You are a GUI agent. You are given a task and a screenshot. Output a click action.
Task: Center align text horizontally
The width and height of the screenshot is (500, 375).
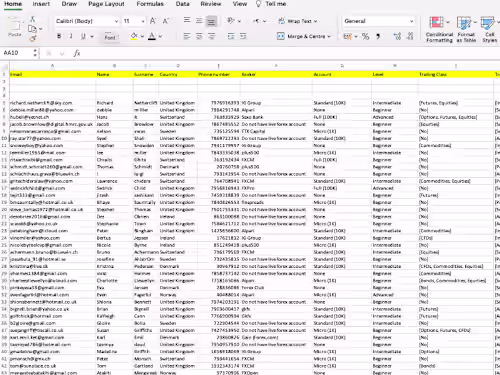click(199, 36)
